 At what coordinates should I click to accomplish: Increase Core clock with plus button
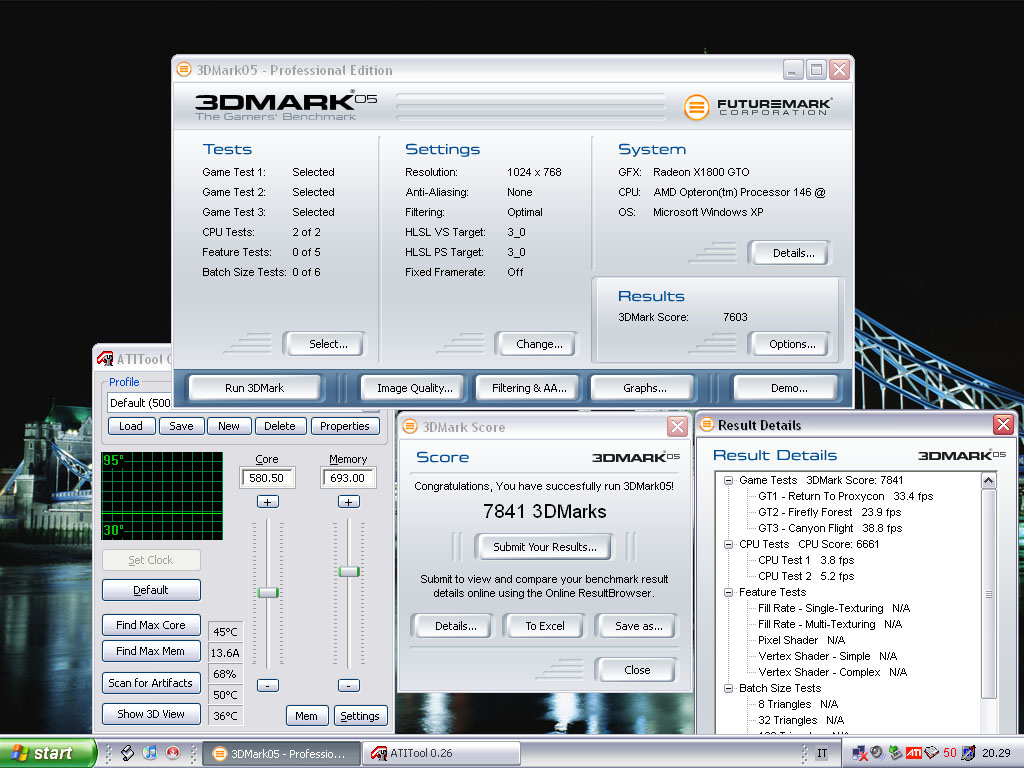tap(268, 502)
